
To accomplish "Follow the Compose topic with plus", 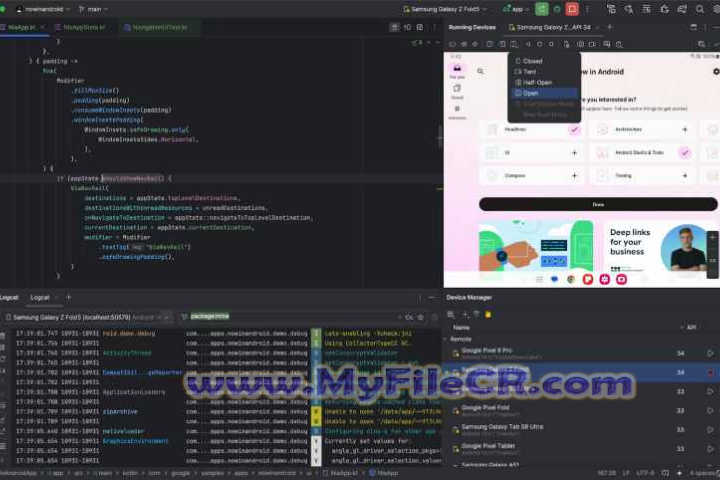I will point(574,175).
